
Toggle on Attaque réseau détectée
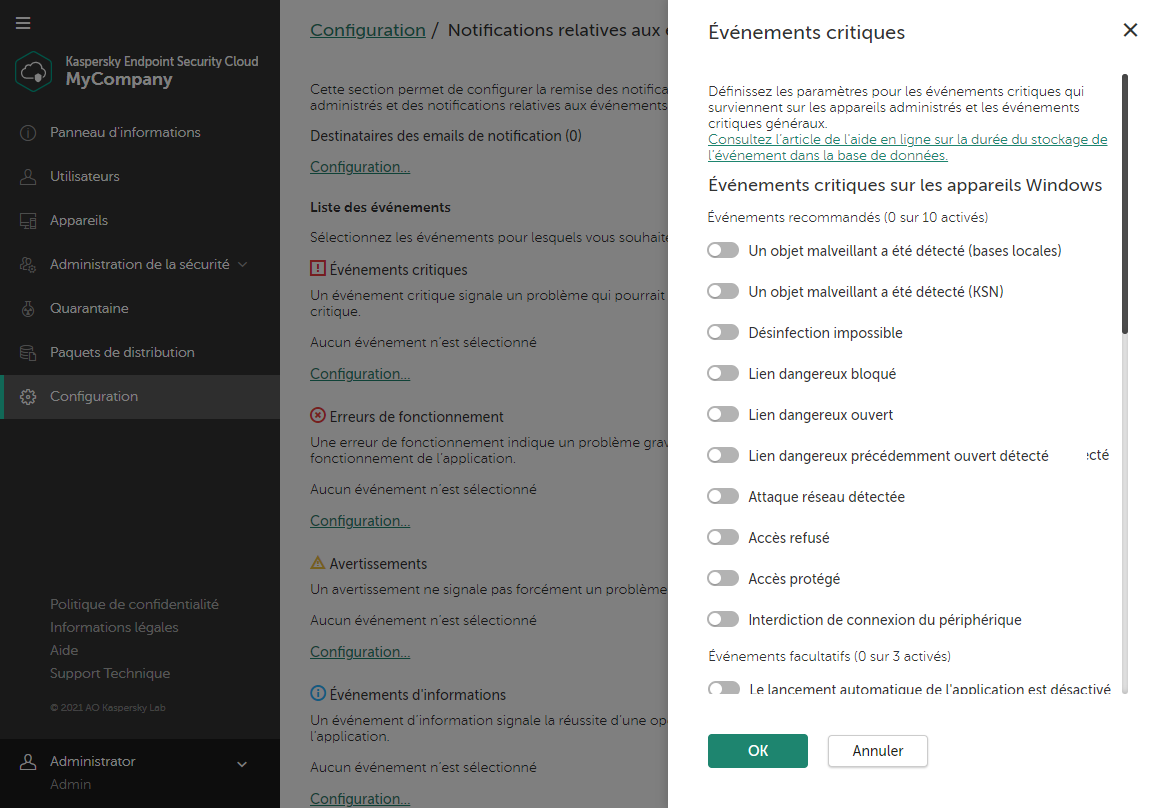tap(722, 496)
